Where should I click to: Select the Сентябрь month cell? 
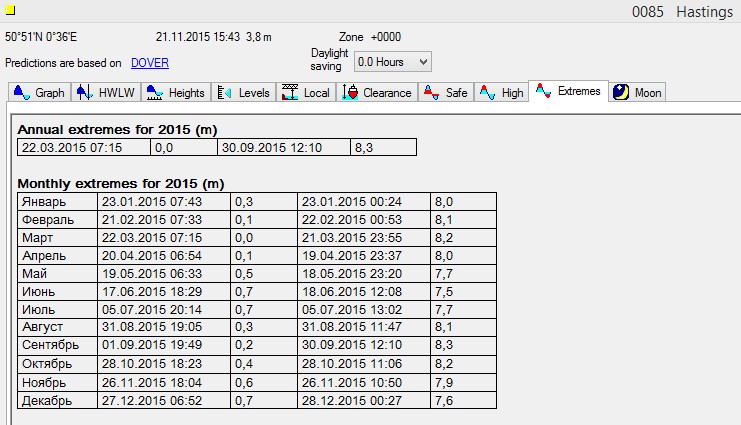pyautogui.click(x=57, y=345)
